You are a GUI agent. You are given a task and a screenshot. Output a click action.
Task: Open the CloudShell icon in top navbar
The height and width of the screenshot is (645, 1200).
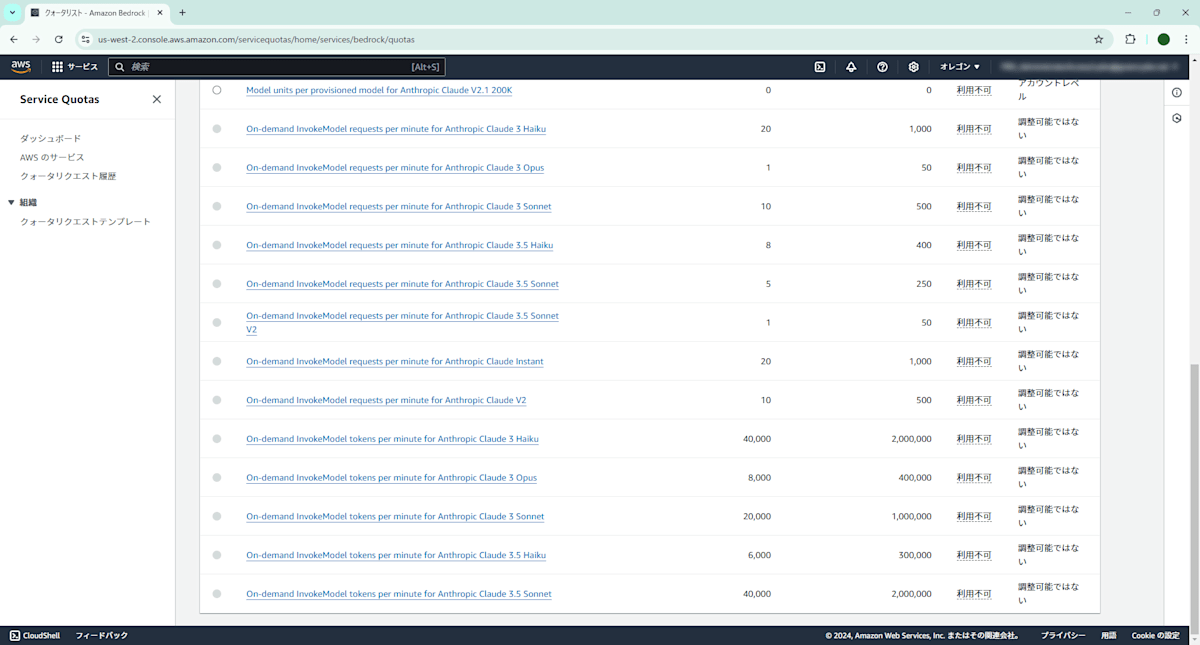click(x=820, y=67)
